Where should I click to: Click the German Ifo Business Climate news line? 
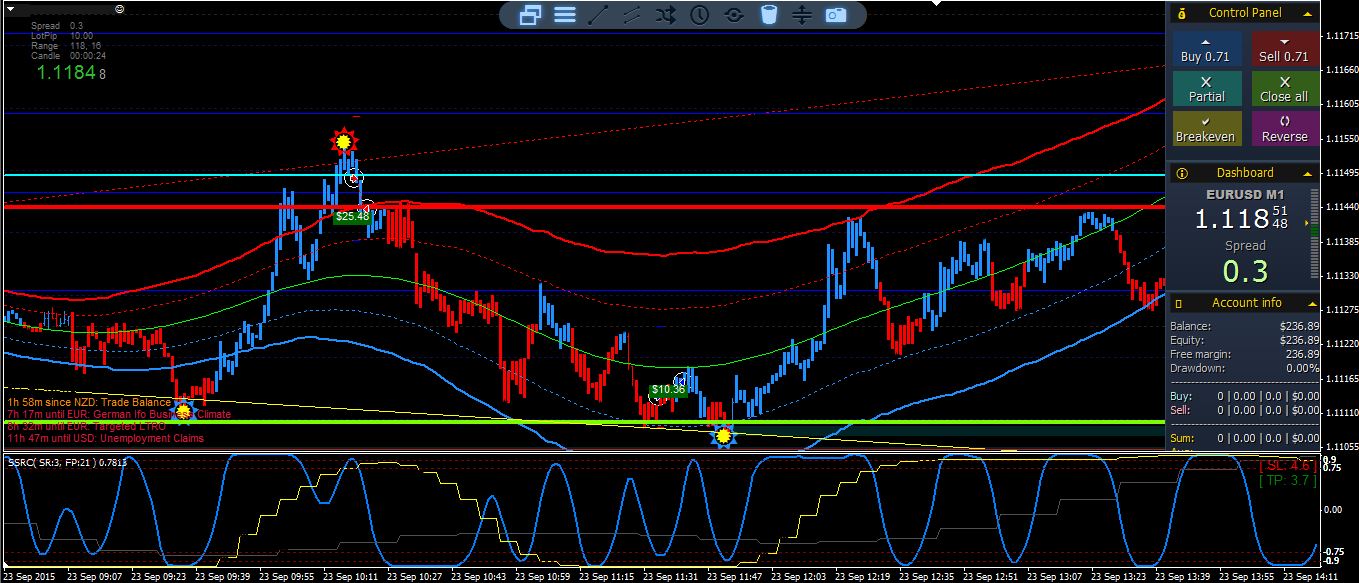point(119,414)
